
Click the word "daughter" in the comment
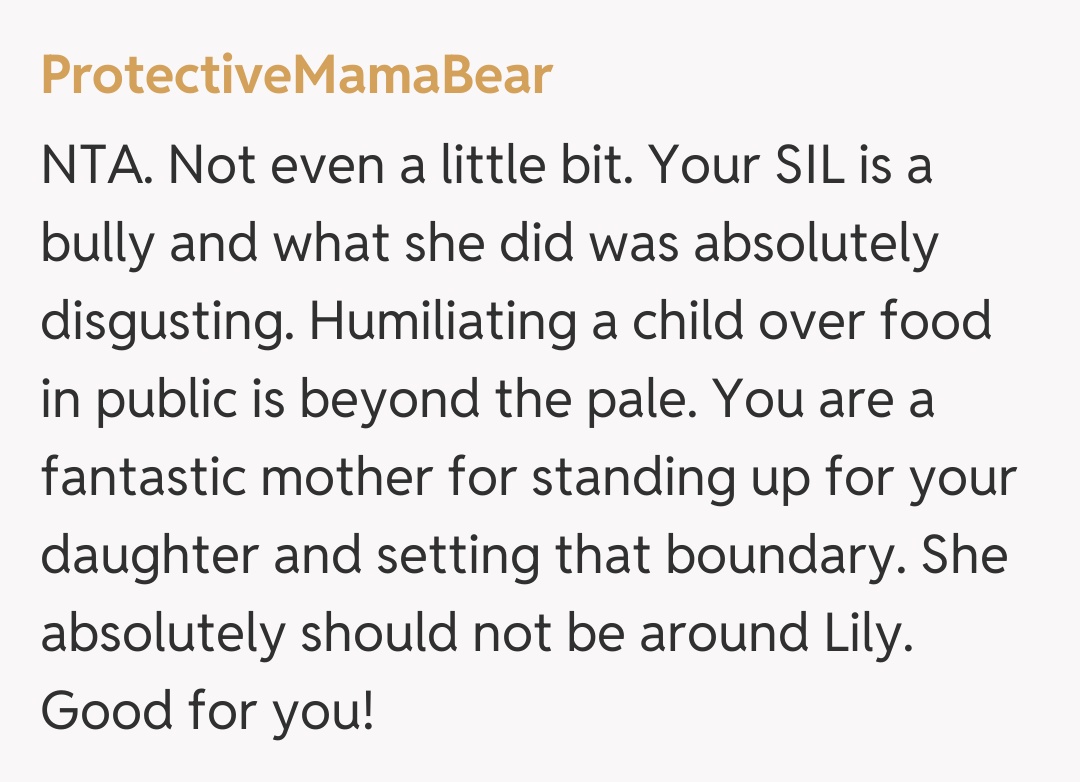tap(149, 556)
